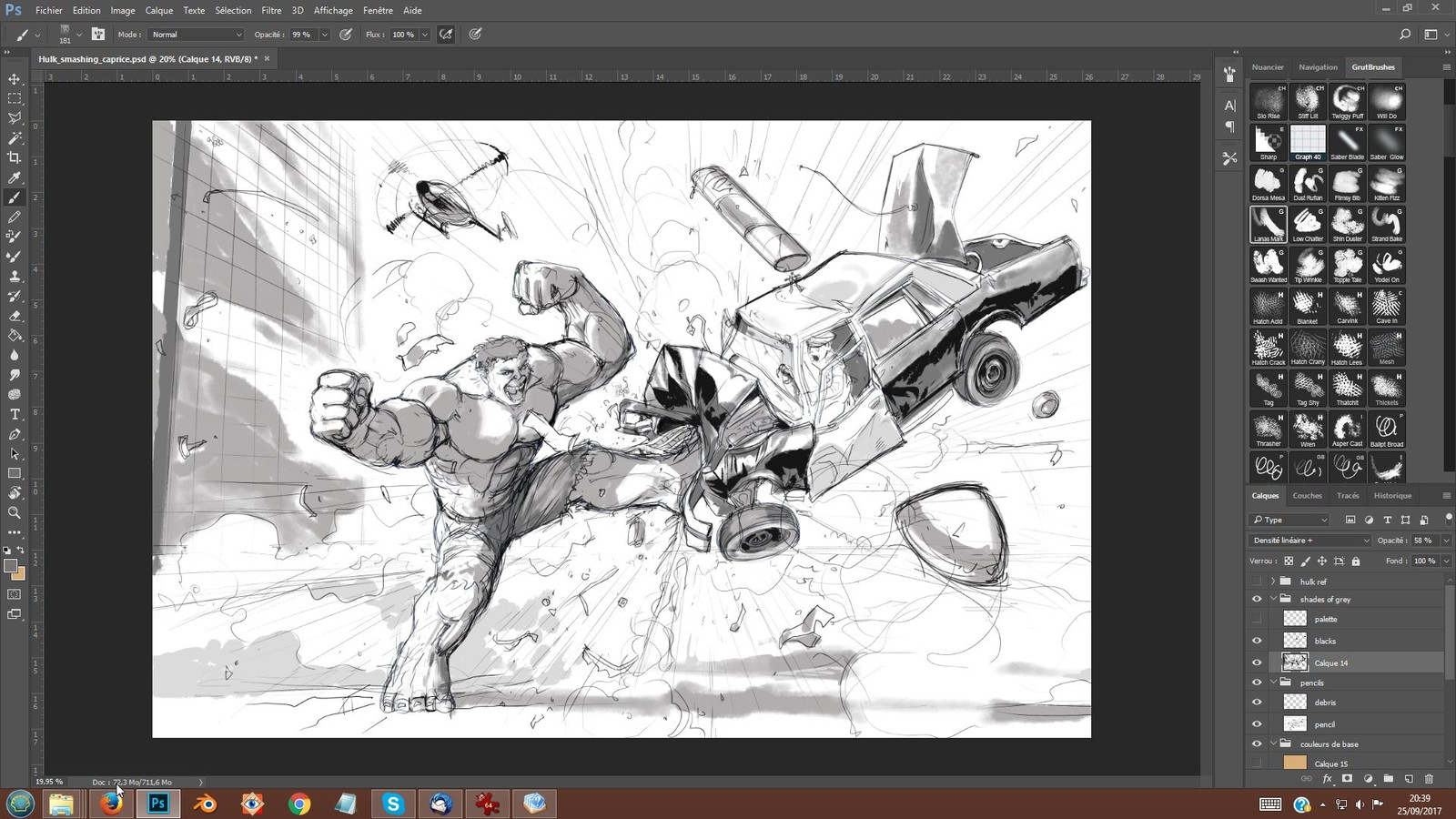Open Firefox from the Windows taskbar
The width and height of the screenshot is (1456, 819).
click(111, 804)
